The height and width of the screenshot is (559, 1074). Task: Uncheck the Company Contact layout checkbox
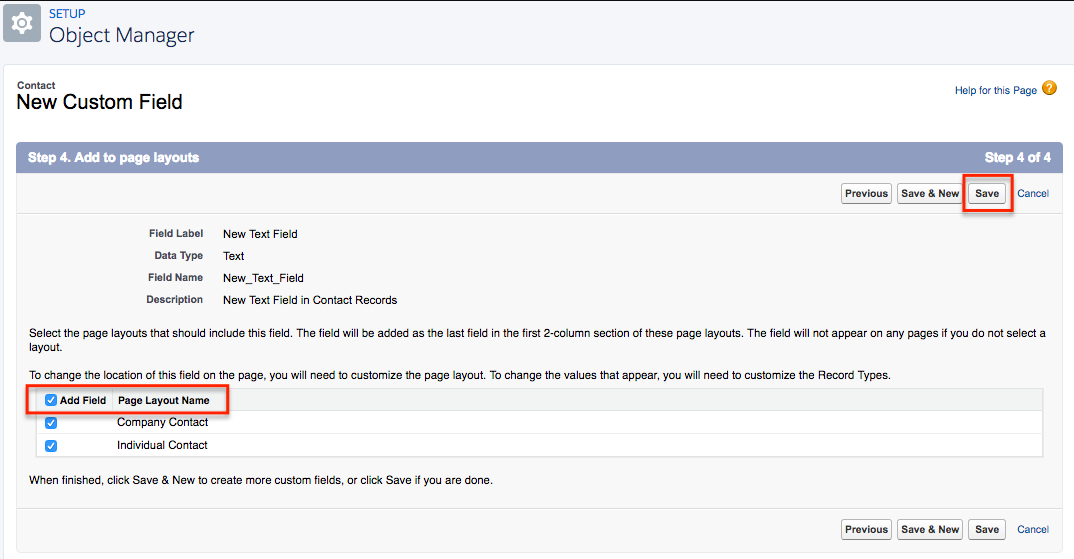[x=51, y=423]
